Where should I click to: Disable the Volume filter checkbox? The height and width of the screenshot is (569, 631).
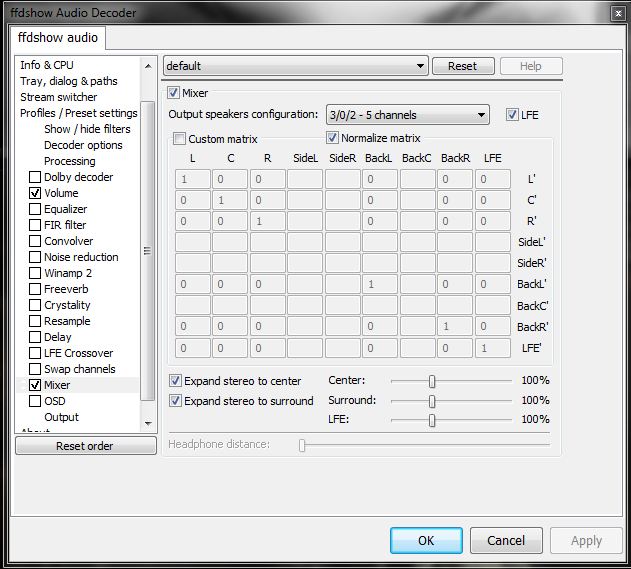coord(35,193)
